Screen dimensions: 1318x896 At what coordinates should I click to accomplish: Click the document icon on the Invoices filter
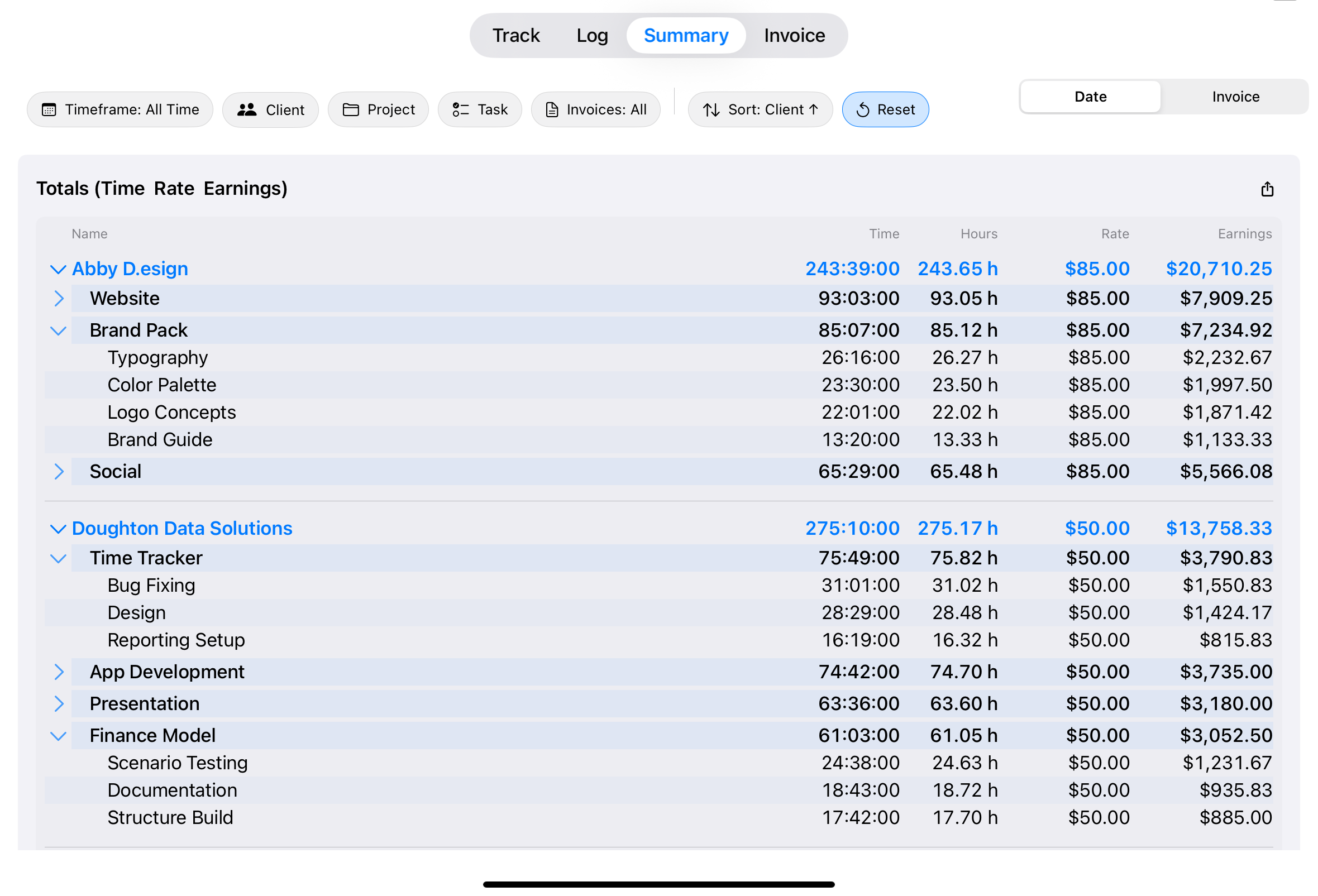pyautogui.click(x=552, y=109)
